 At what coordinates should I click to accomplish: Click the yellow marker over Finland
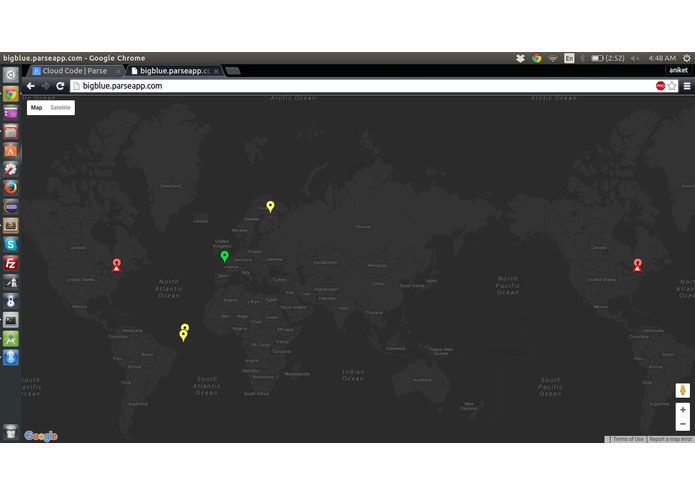[270, 207]
